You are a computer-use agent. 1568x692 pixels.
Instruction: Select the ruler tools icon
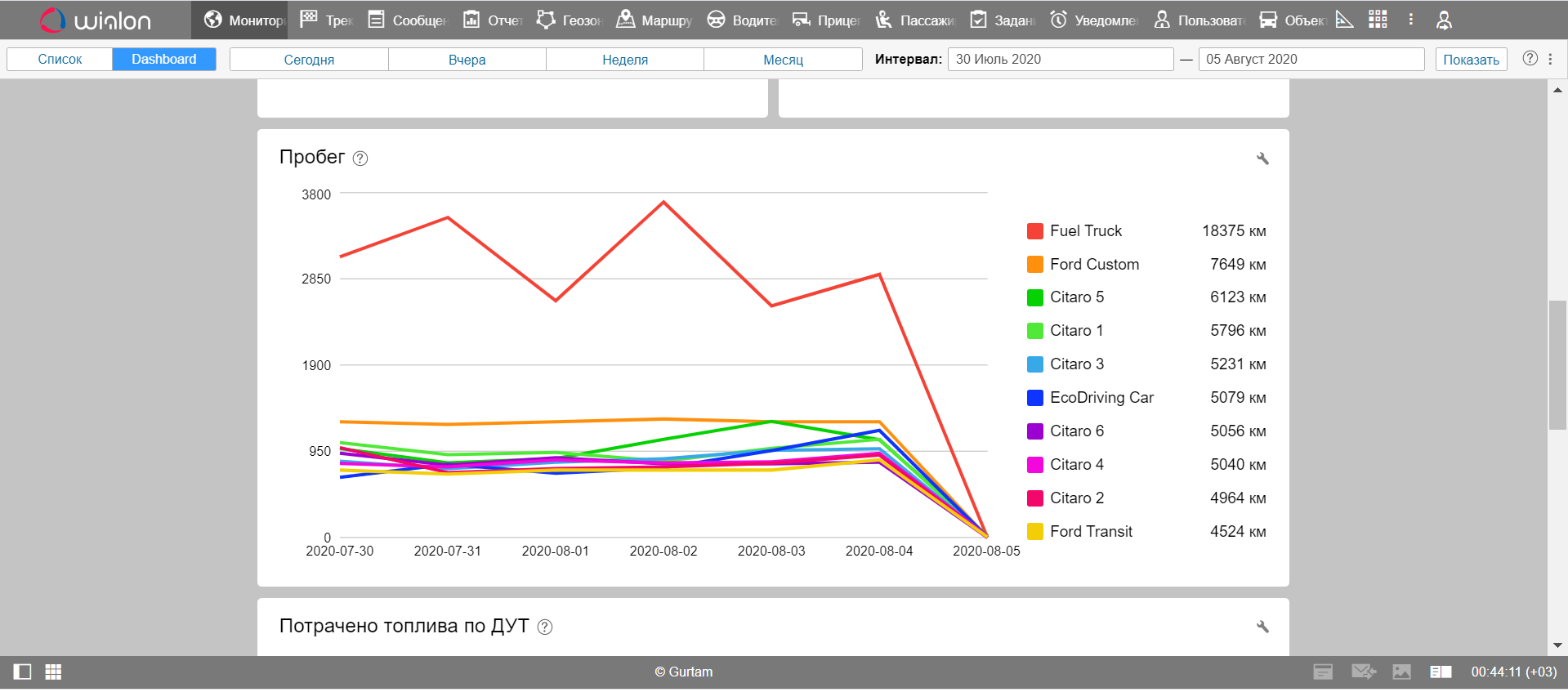(1344, 20)
